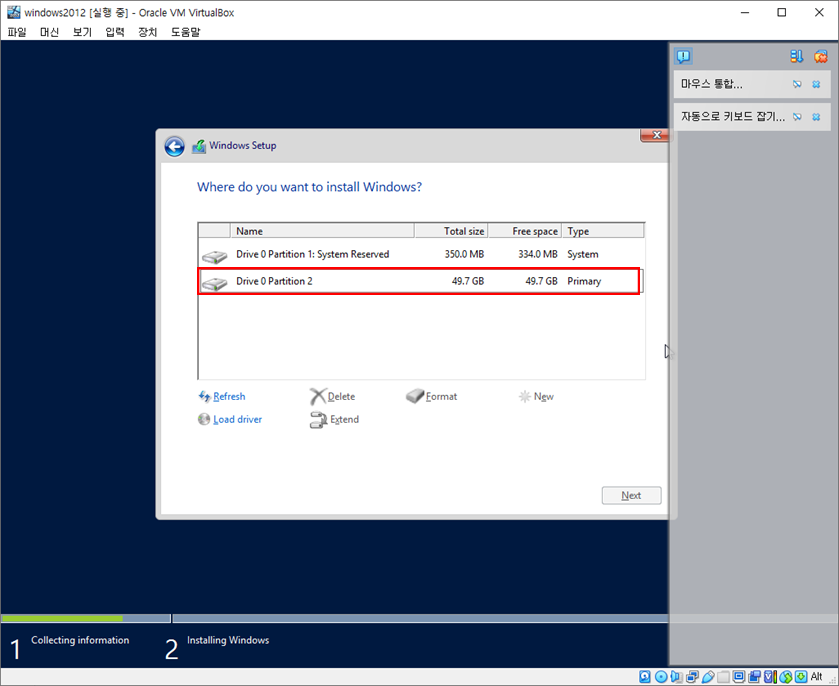Open the 장치 menu
This screenshot has height=686, width=839.
147,32
